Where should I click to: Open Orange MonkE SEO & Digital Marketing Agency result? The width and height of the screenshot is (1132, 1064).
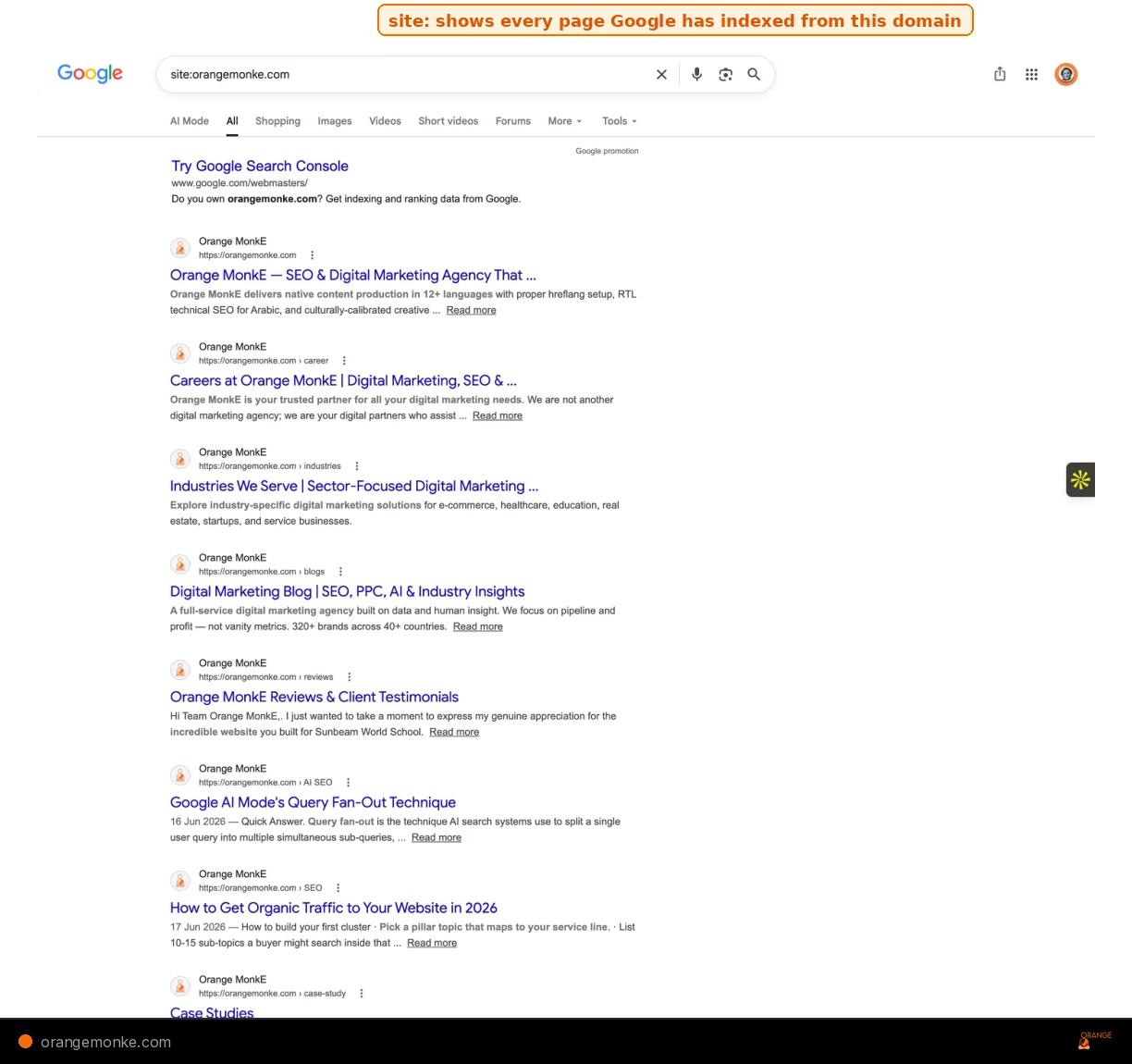click(x=353, y=276)
